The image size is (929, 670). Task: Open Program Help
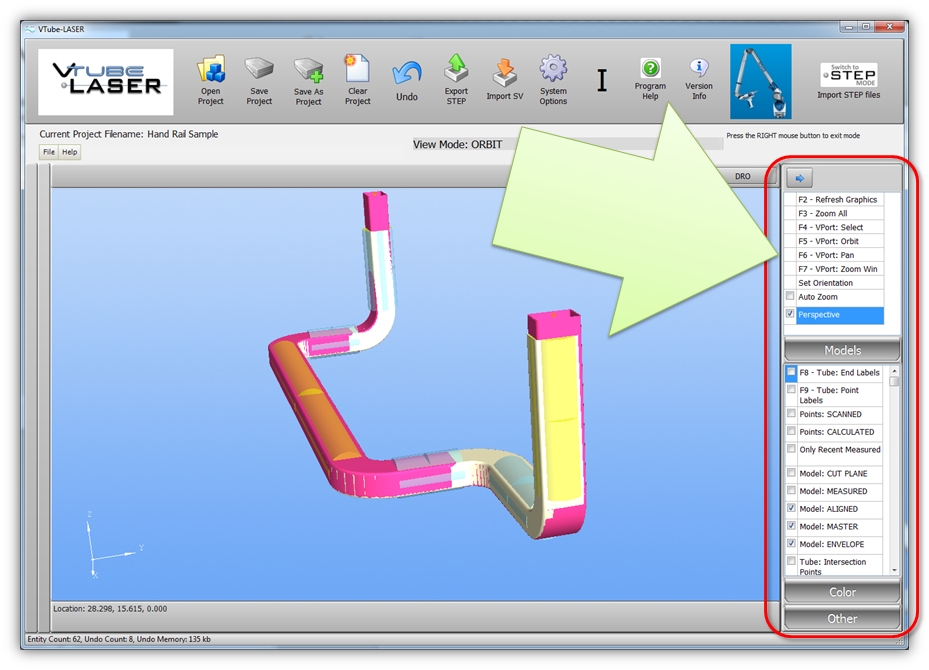point(650,70)
